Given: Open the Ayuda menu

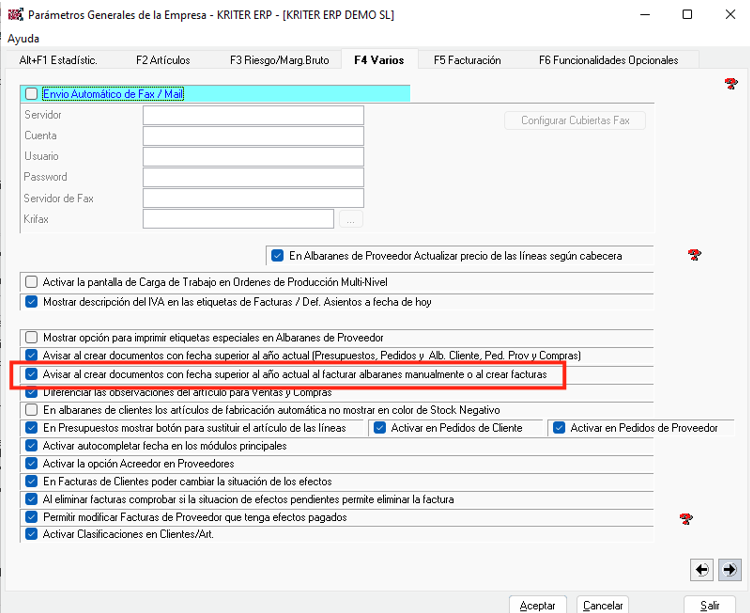Looking at the screenshot, I should pyautogui.click(x=23, y=38).
